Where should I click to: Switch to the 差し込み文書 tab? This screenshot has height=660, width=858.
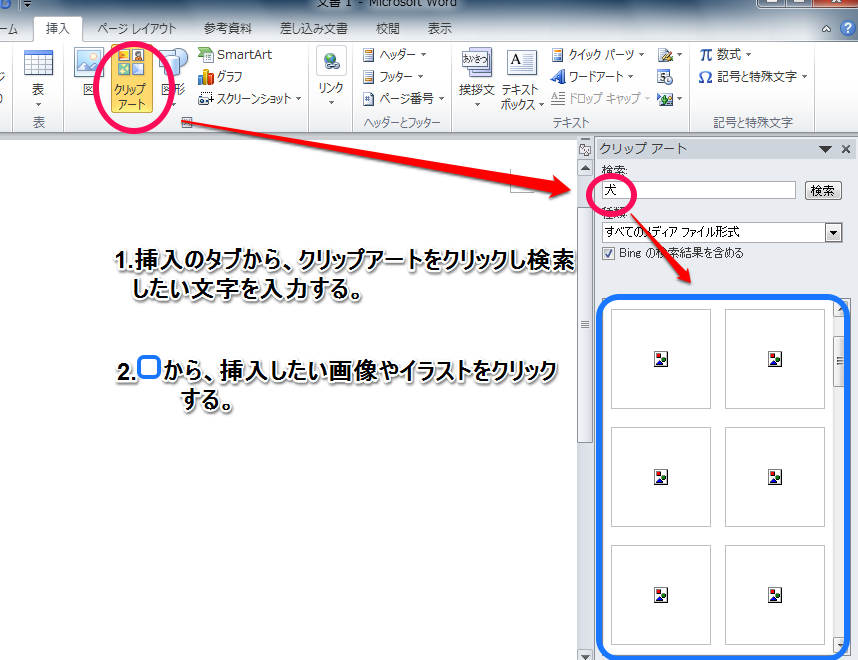(314, 28)
